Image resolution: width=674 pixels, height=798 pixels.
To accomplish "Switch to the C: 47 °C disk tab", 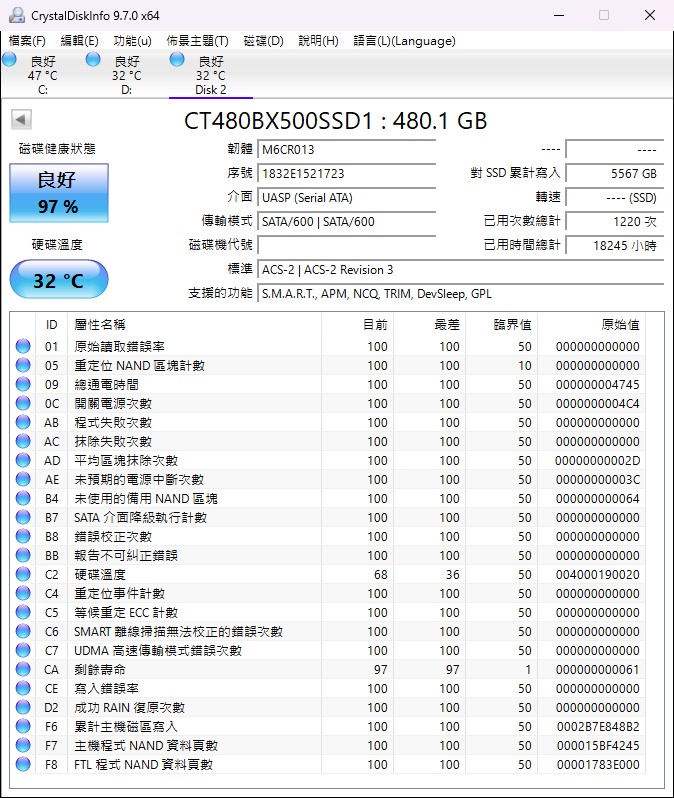I will (x=43, y=75).
